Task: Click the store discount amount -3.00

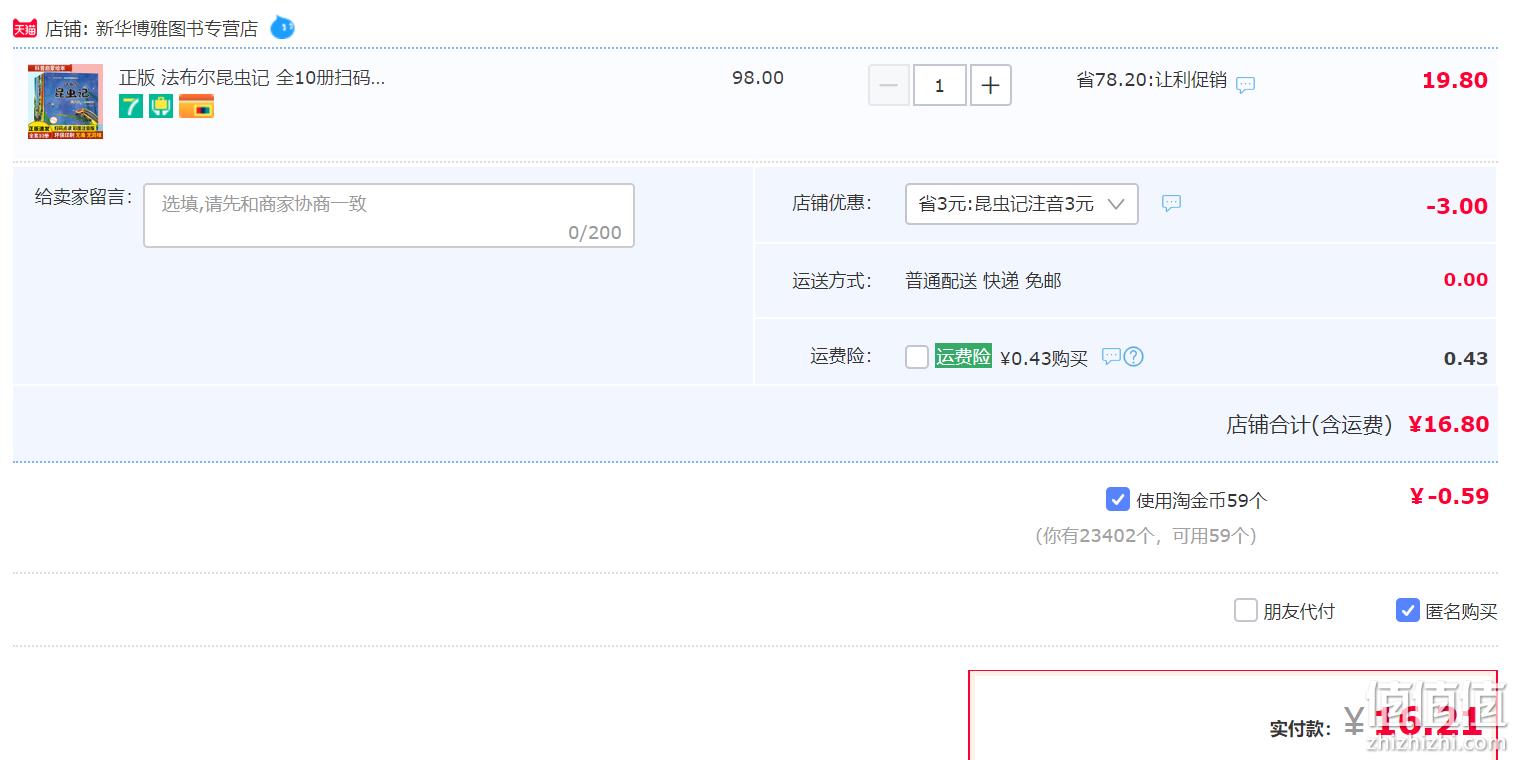Action: [x=1457, y=206]
